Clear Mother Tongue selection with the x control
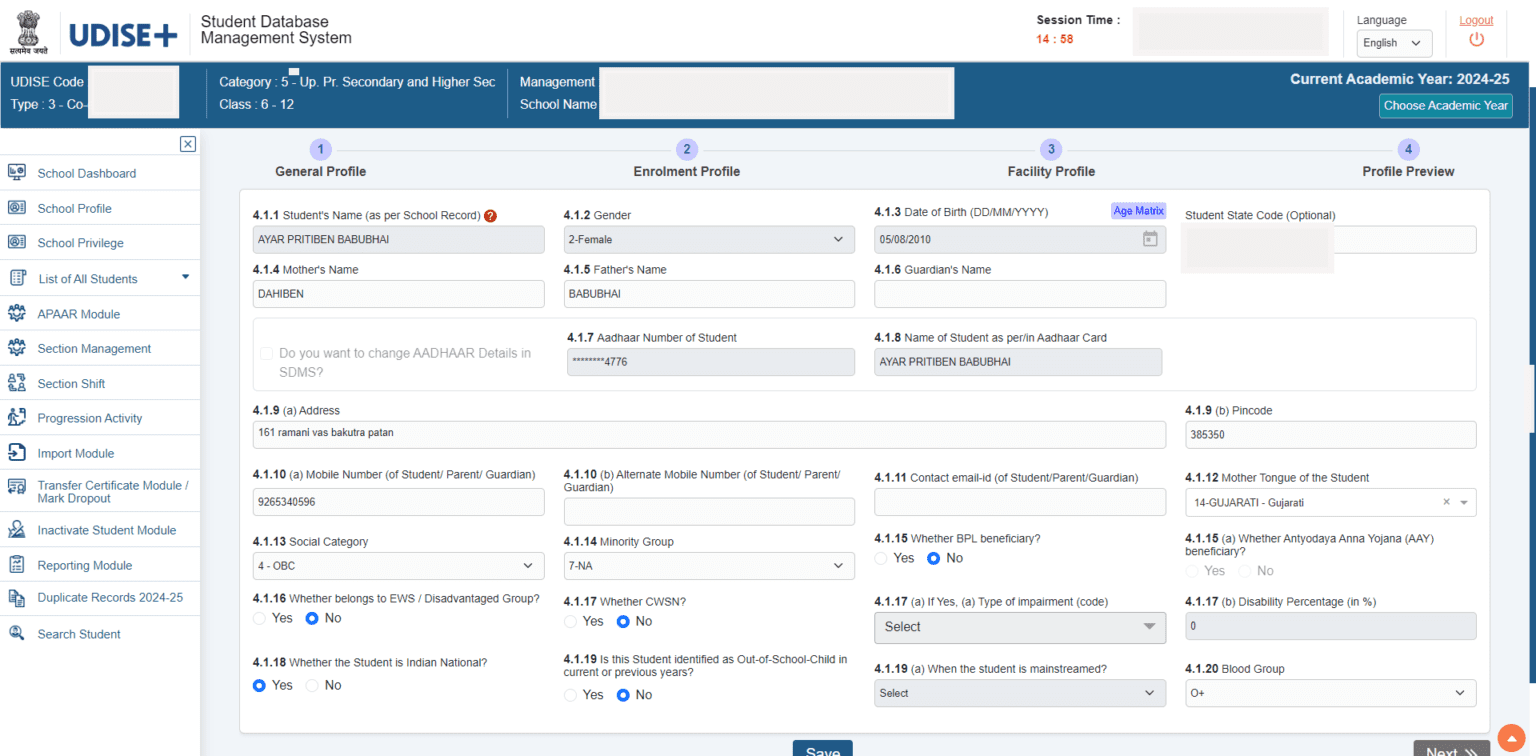This screenshot has width=1536, height=756. 1445,502
